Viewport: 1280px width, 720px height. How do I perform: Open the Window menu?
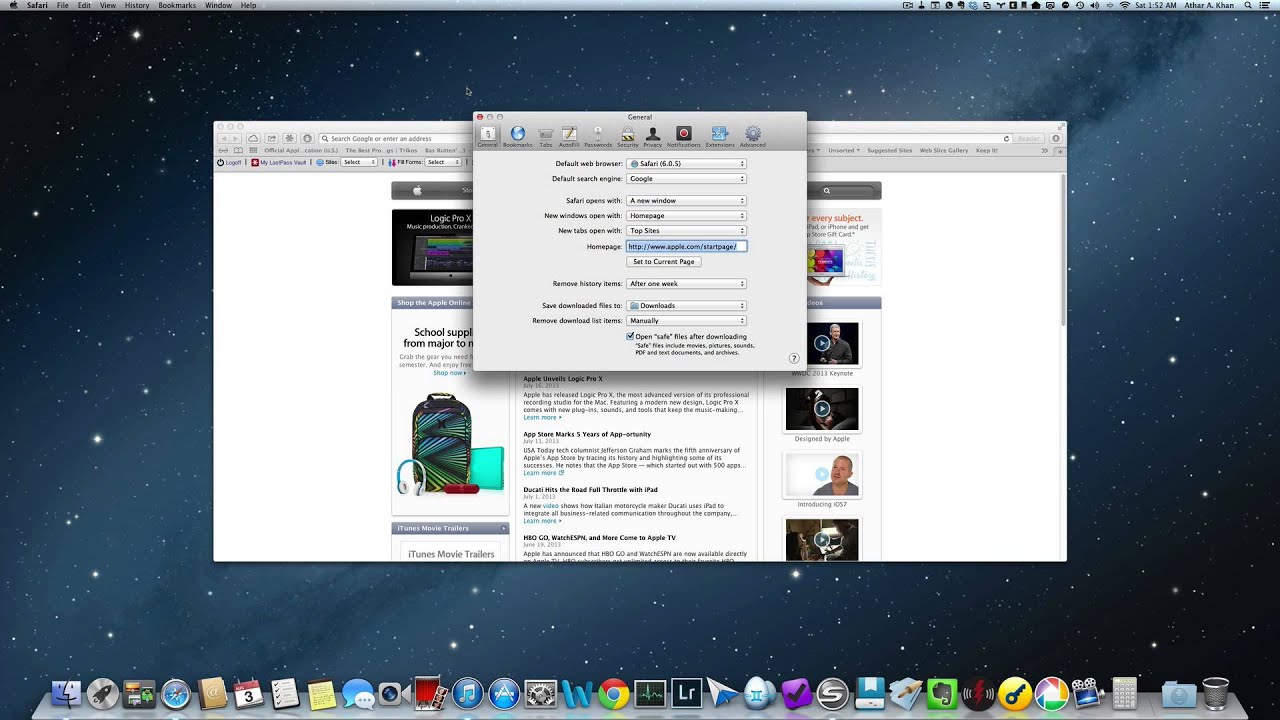coord(218,5)
